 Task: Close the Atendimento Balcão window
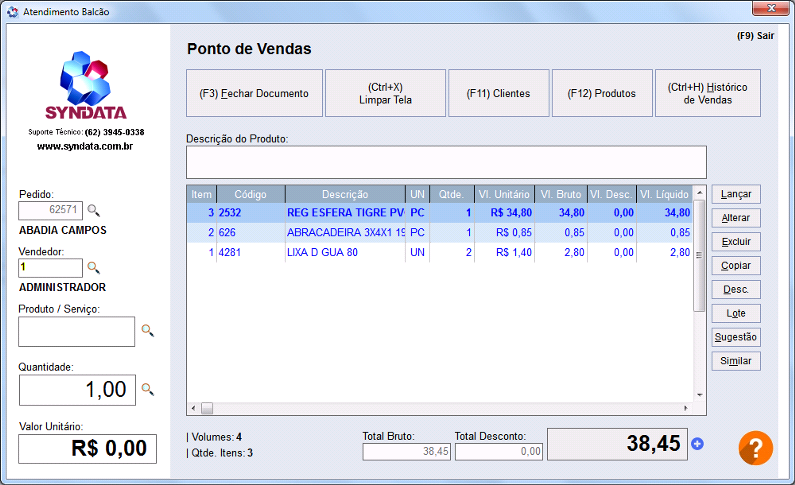(771, 8)
